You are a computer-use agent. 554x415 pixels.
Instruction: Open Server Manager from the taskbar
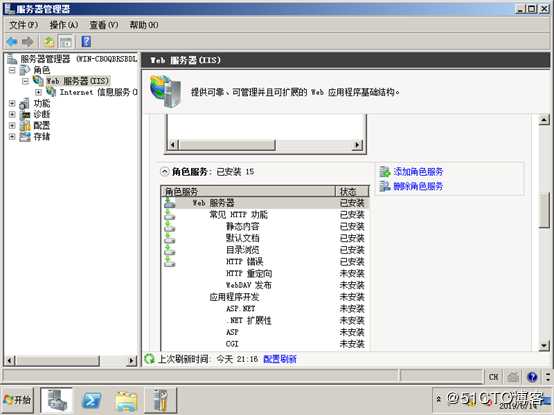tap(57, 400)
